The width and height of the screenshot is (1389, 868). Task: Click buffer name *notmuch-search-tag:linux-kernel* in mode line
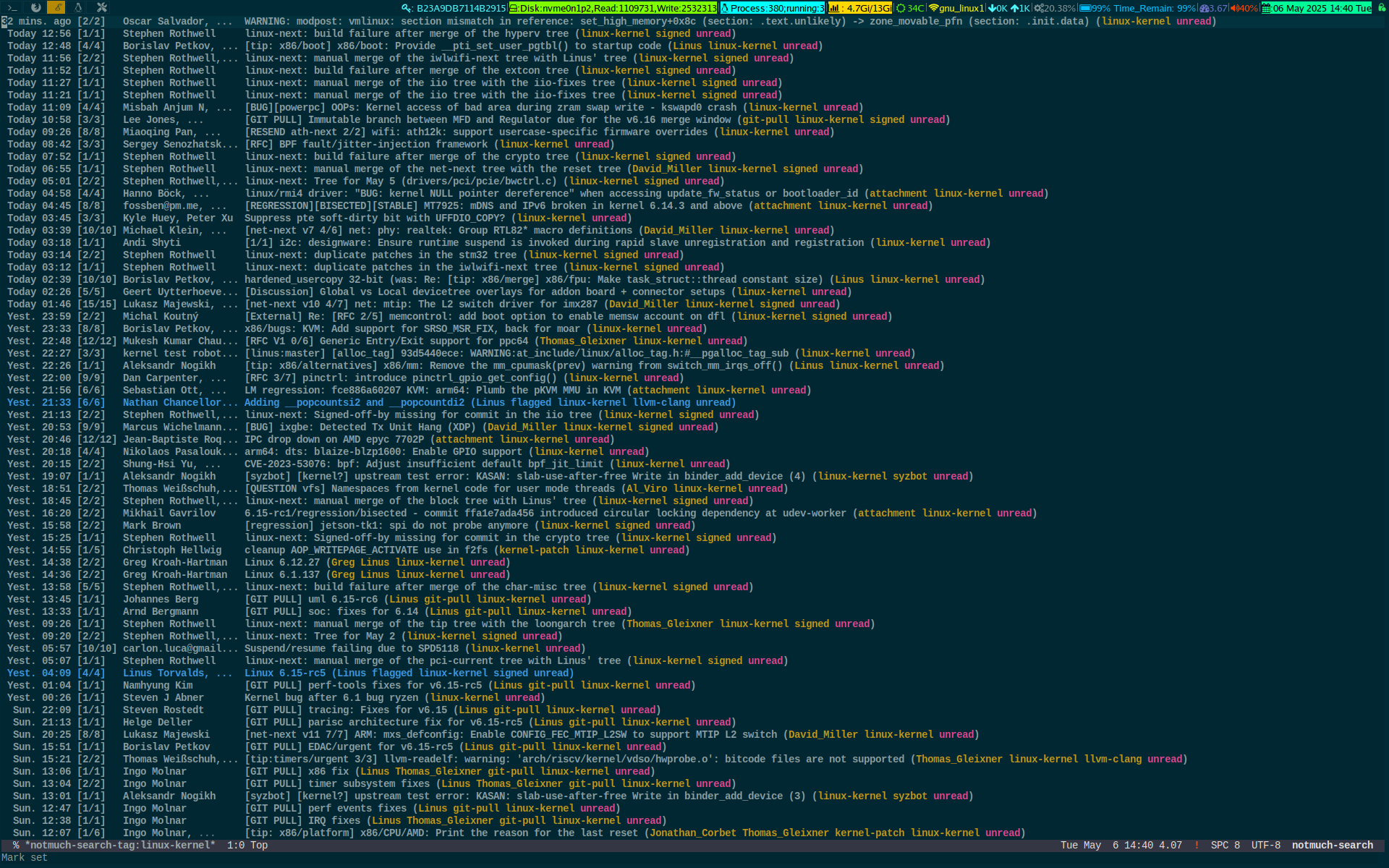pos(120,845)
